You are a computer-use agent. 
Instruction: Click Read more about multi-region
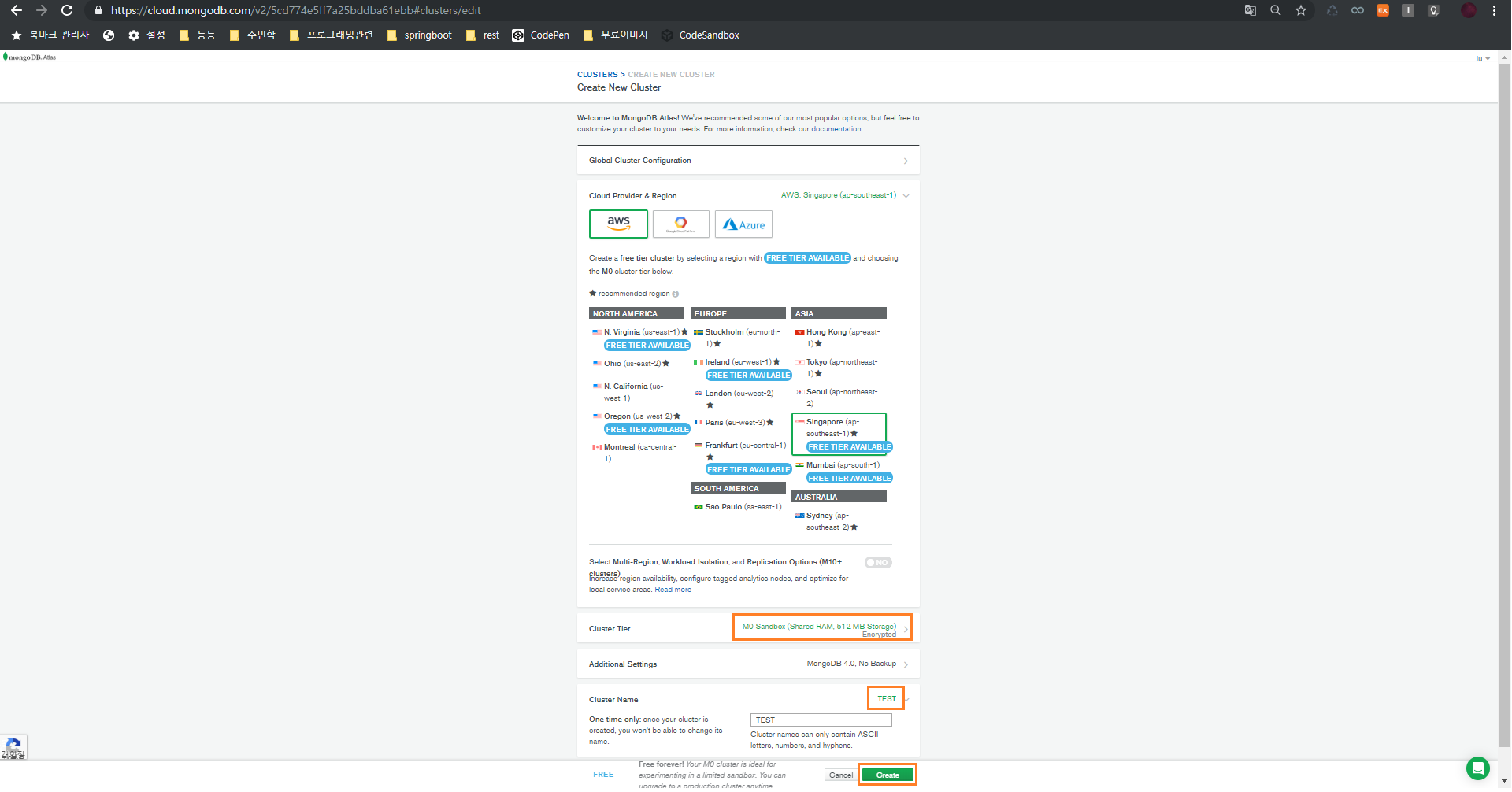pos(673,590)
